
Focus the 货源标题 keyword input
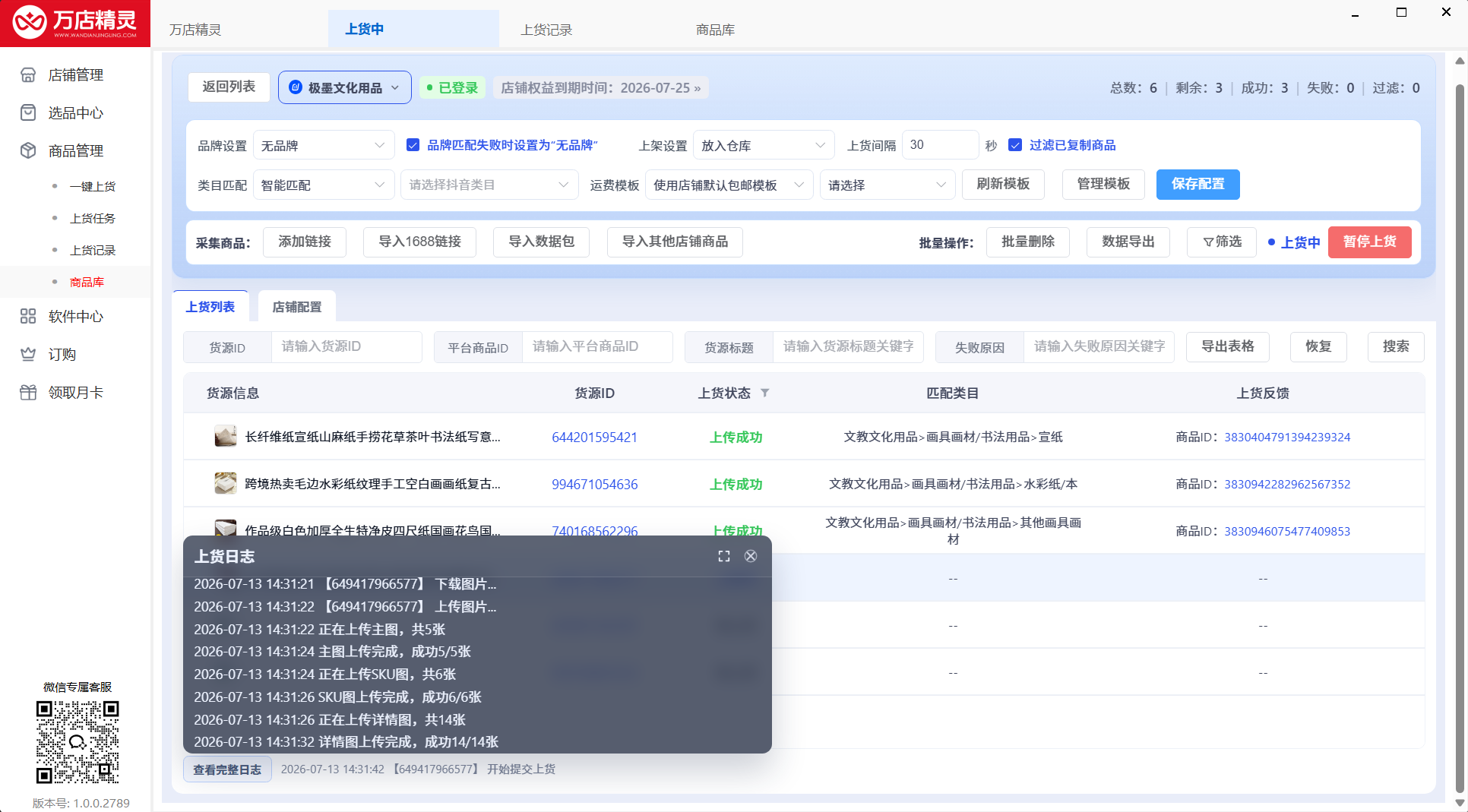coord(848,346)
